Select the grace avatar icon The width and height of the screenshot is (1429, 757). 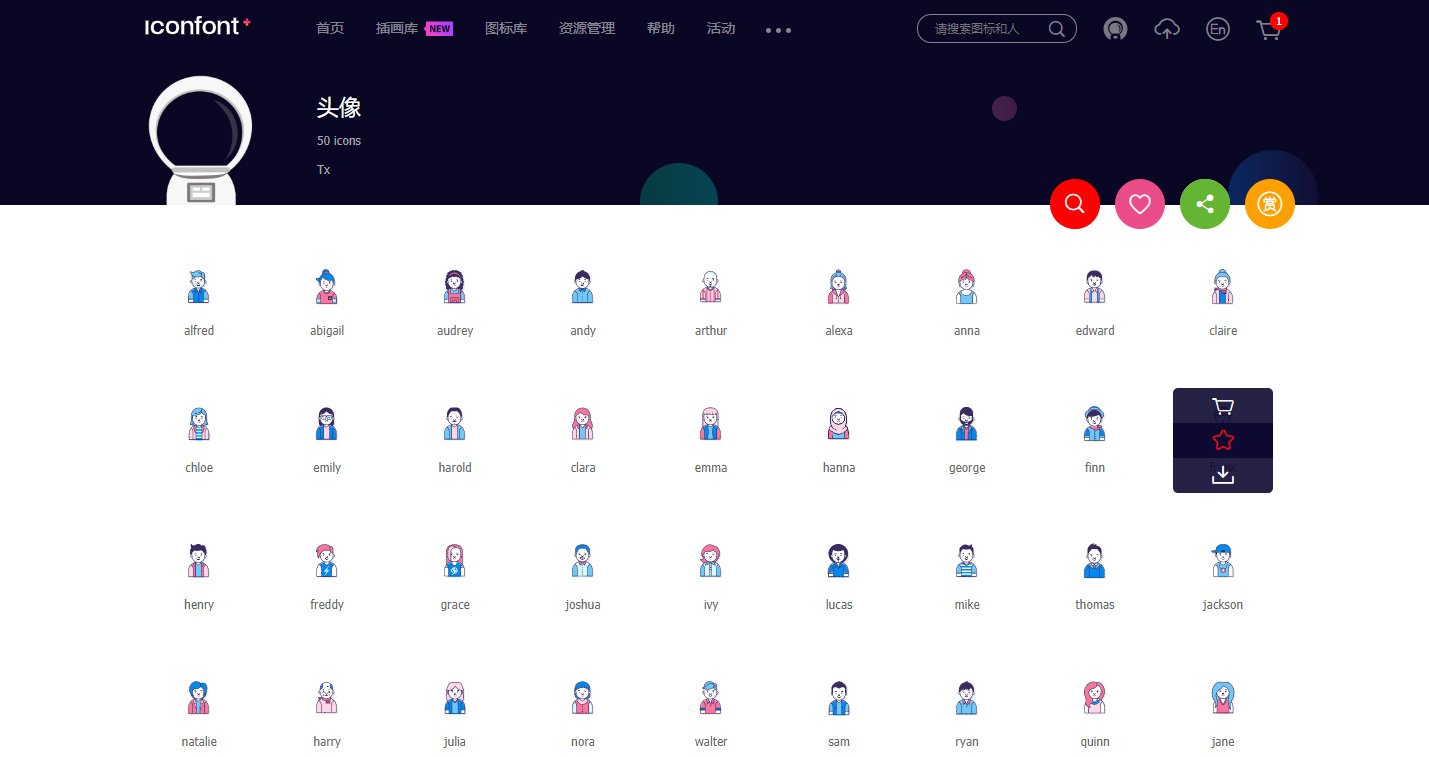(455, 560)
